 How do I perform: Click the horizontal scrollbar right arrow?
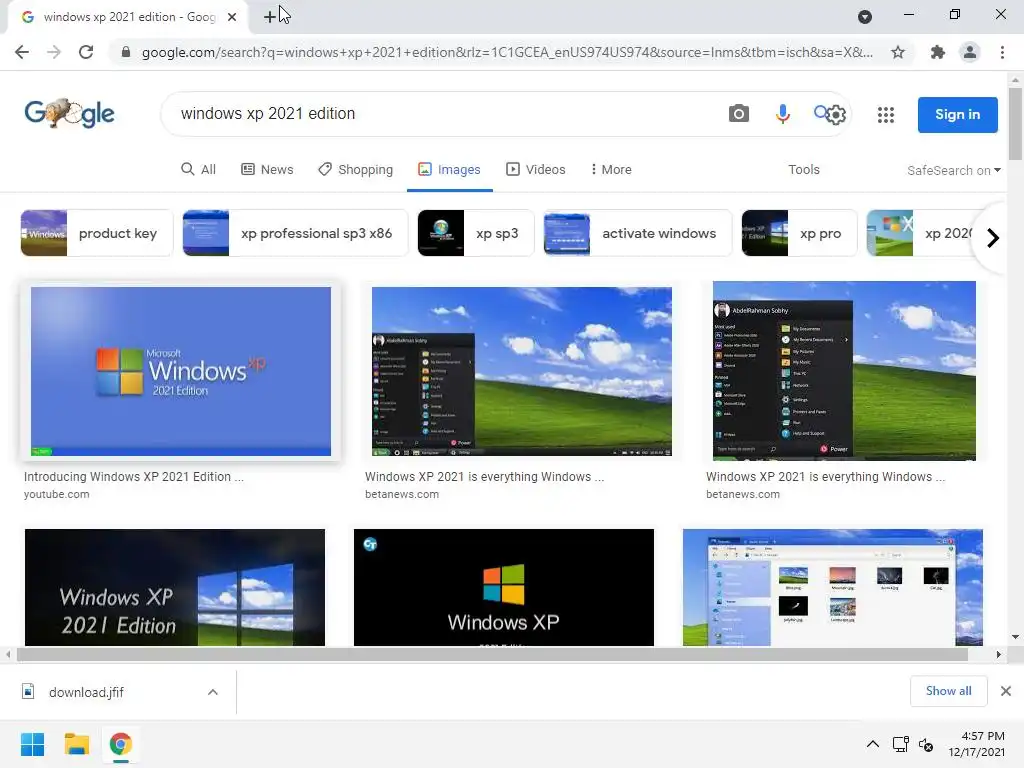pos(999,654)
